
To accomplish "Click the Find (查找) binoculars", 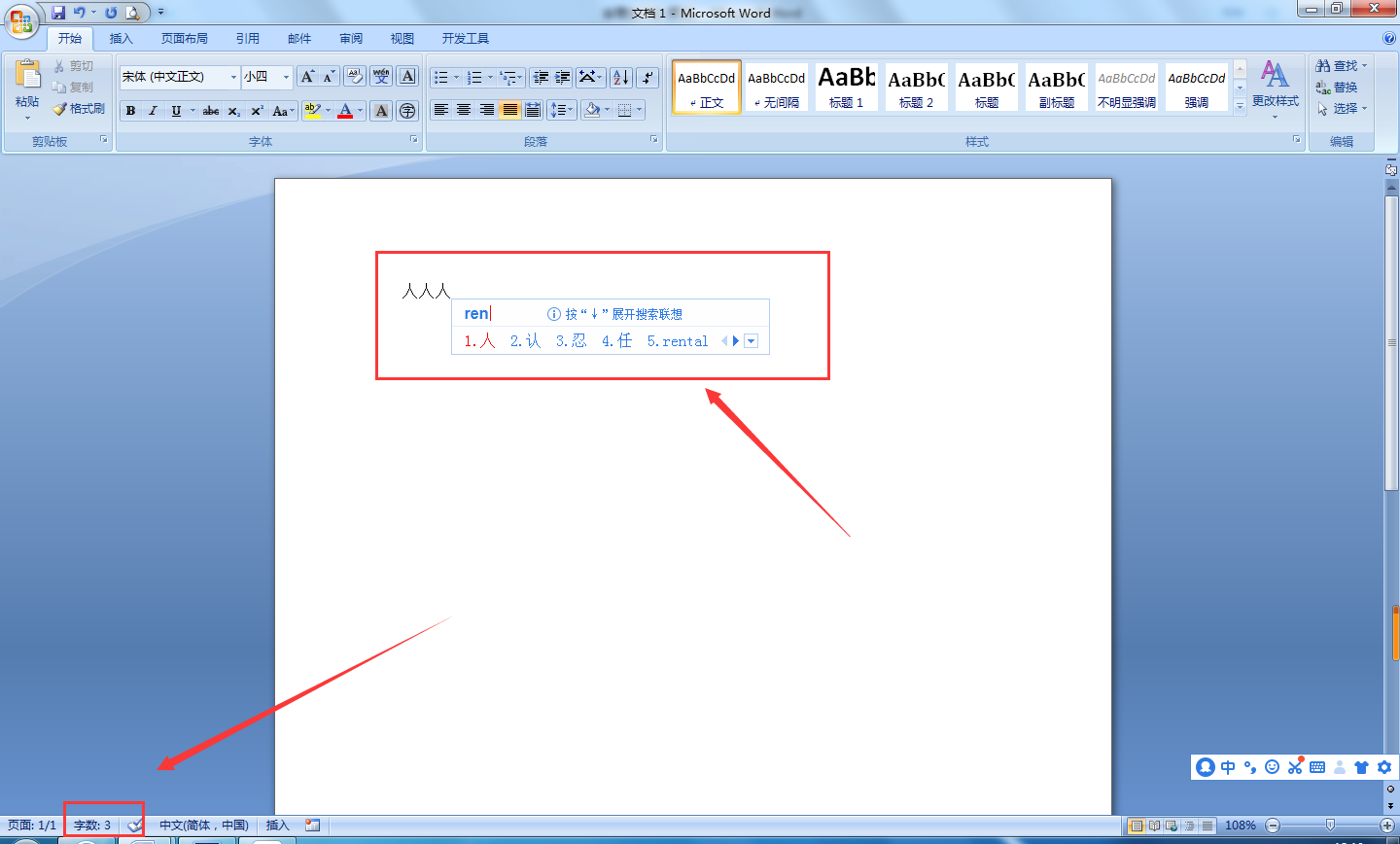I will 1341,65.
